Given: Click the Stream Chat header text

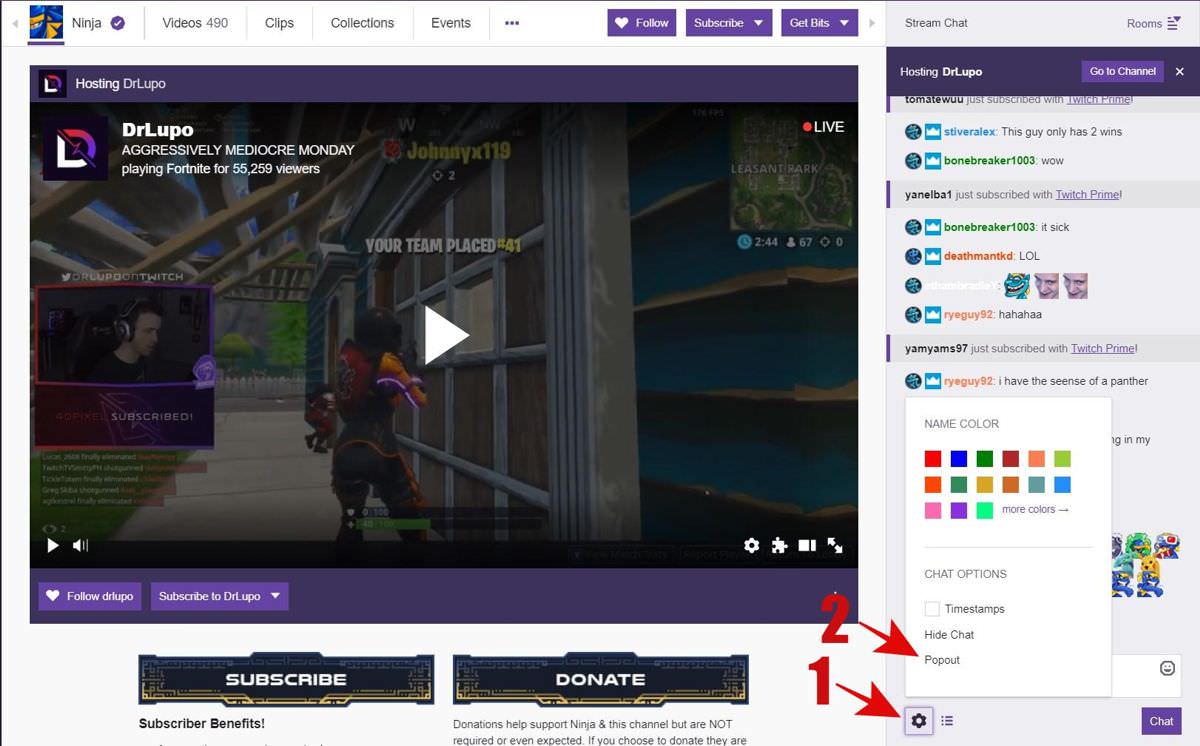Looking at the screenshot, I should click(936, 23).
